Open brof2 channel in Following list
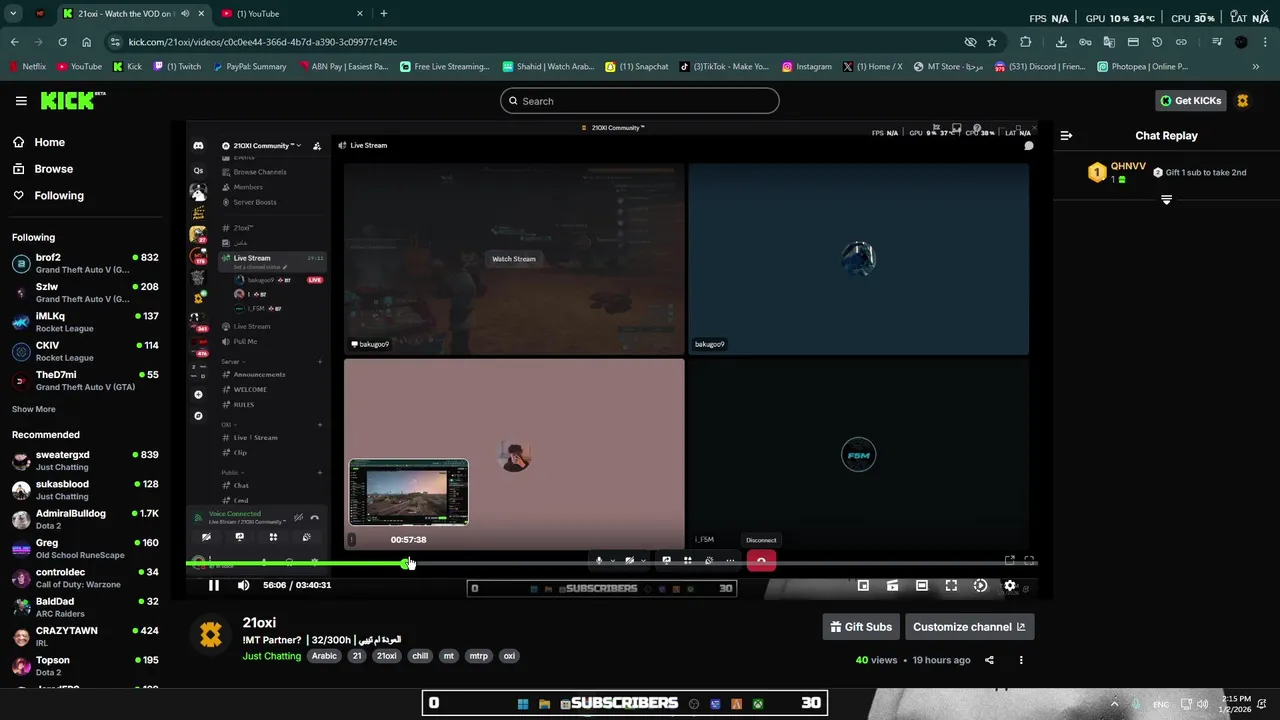Screen dimensions: 1280x720 [84, 264]
